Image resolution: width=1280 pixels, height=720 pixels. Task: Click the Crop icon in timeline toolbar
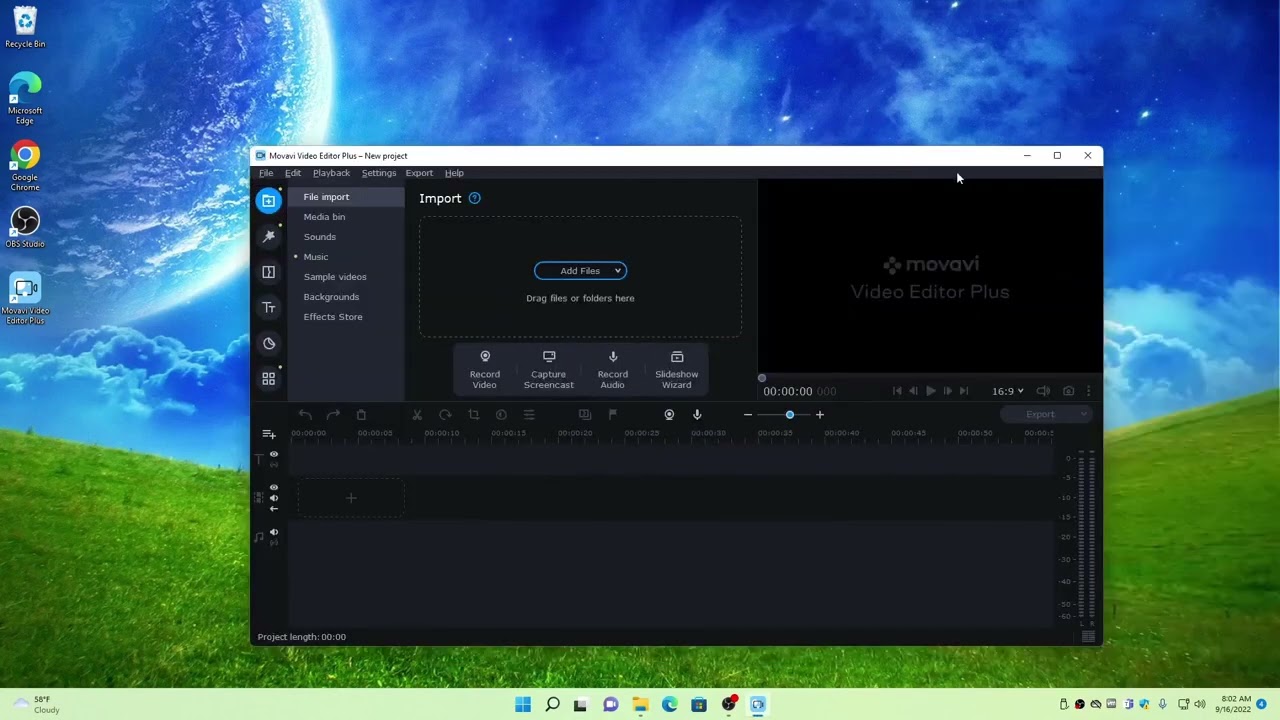pos(473,415)
